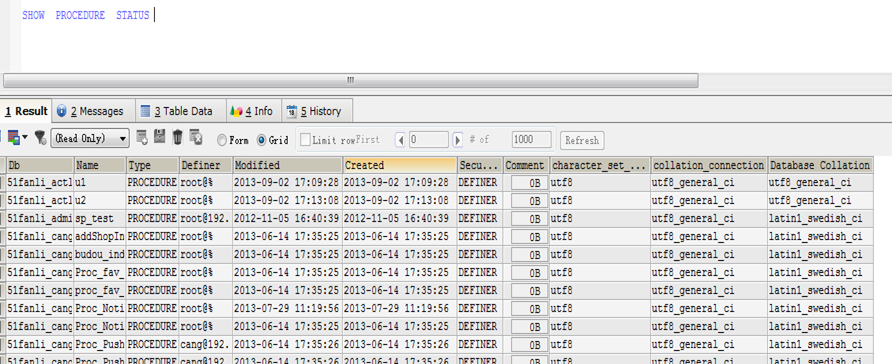Click the Db column header
The height and width of the screenshot is (364, 892).
click(x=40, y=165)
